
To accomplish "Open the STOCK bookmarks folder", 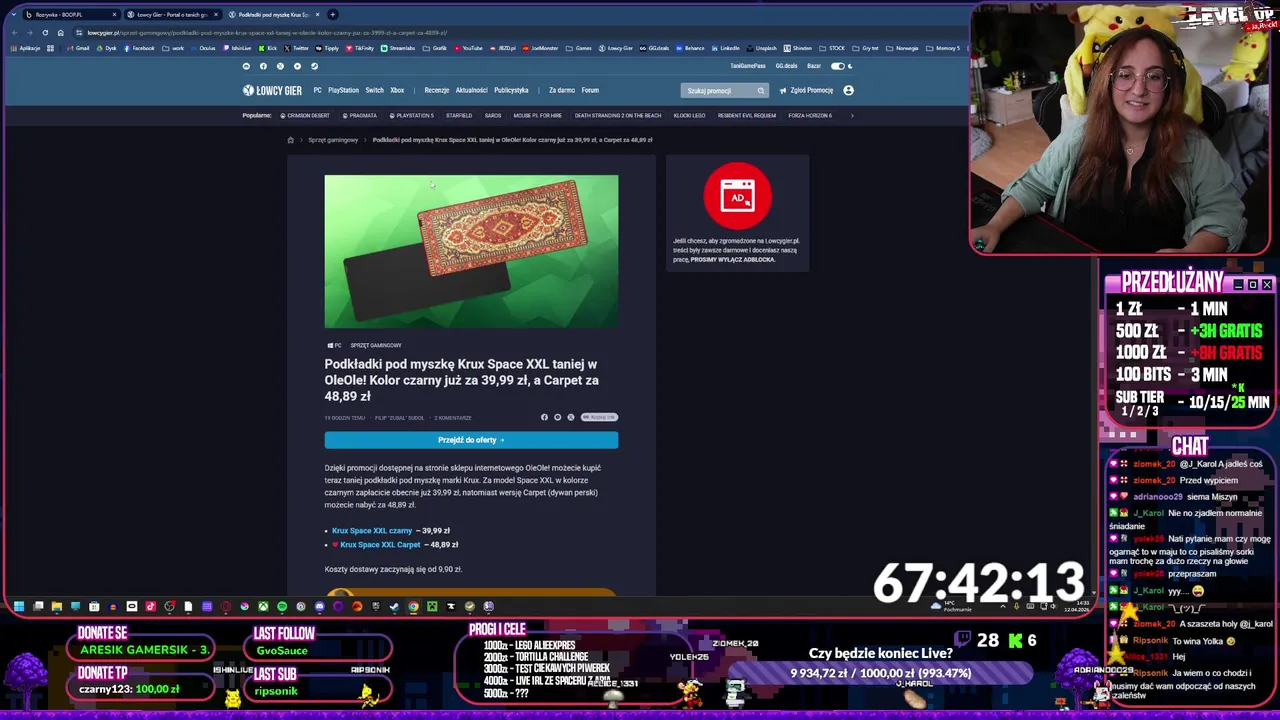I will point(832,48).
